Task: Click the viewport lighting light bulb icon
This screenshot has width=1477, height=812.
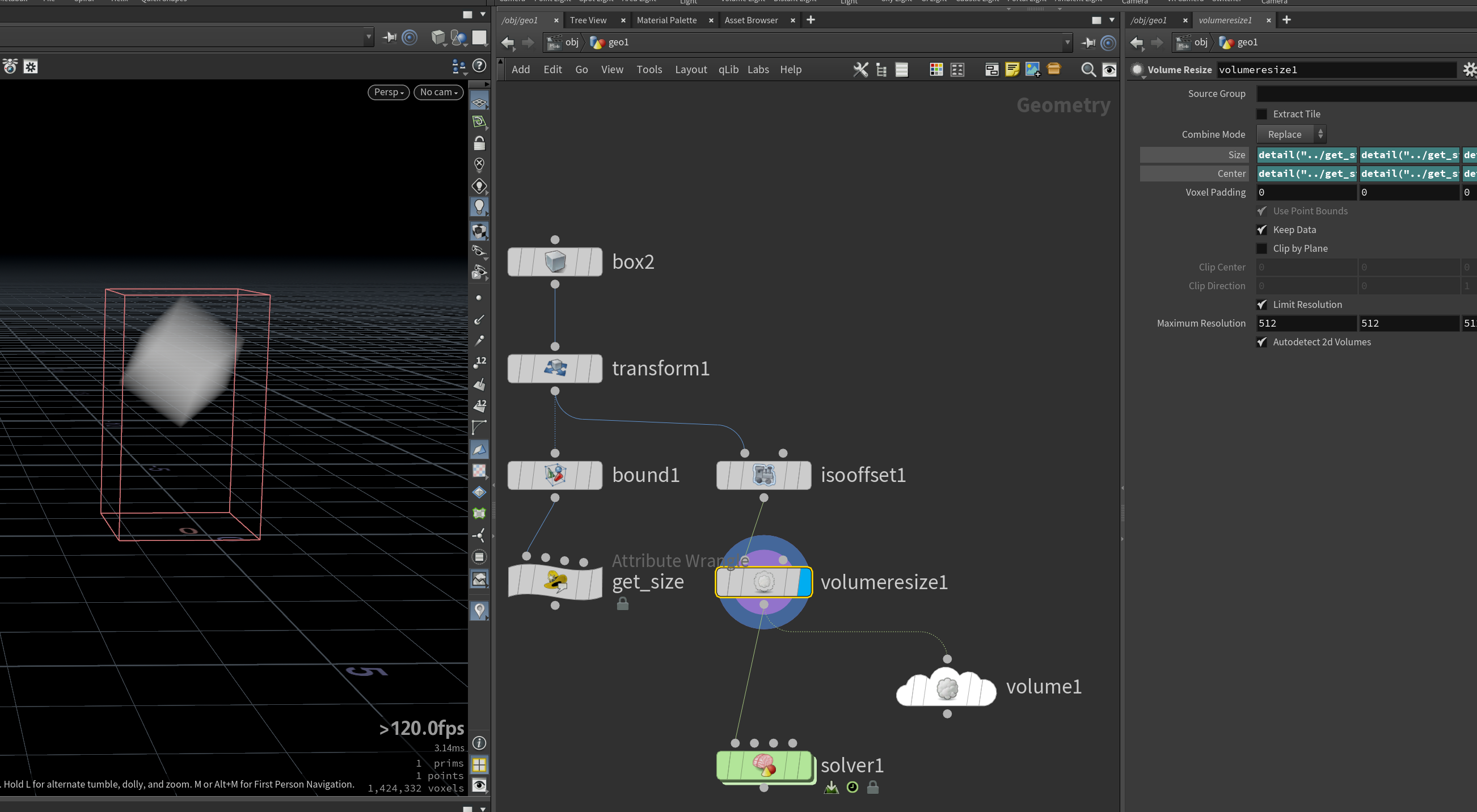Action: tap(479, 206)
